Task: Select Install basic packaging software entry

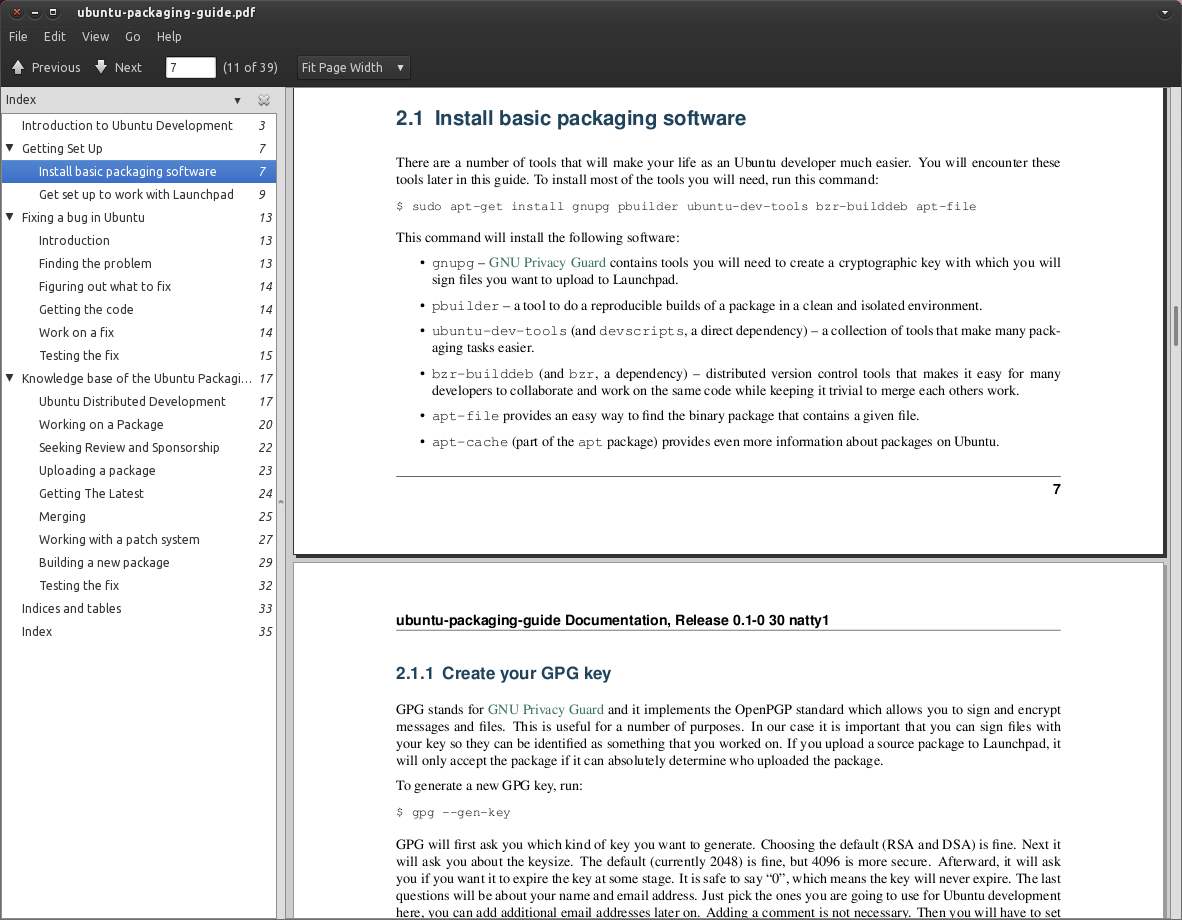Action: pos(139,171)
